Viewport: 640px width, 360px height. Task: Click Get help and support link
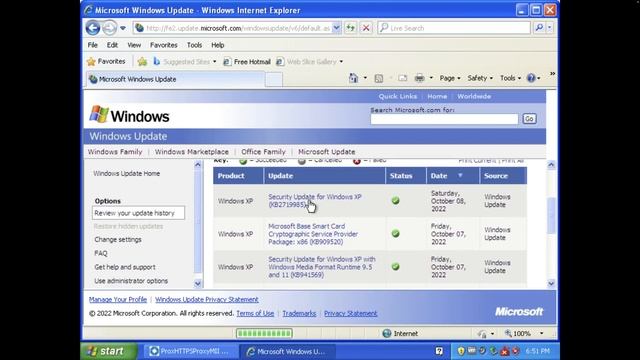click(125, 267)
